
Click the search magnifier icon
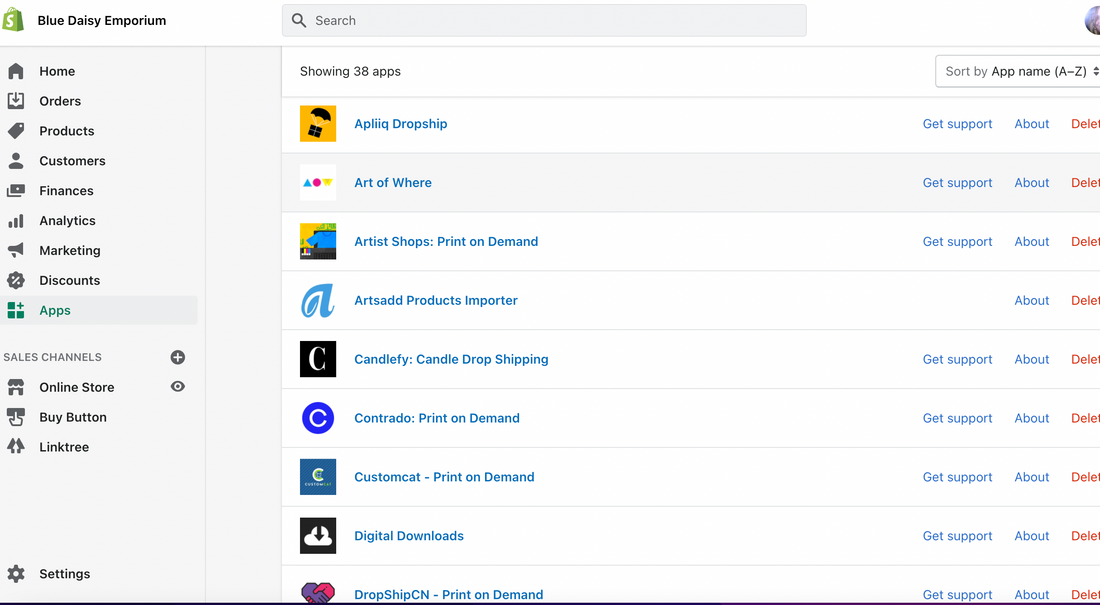pyautogui.click(x=299, y=20)
